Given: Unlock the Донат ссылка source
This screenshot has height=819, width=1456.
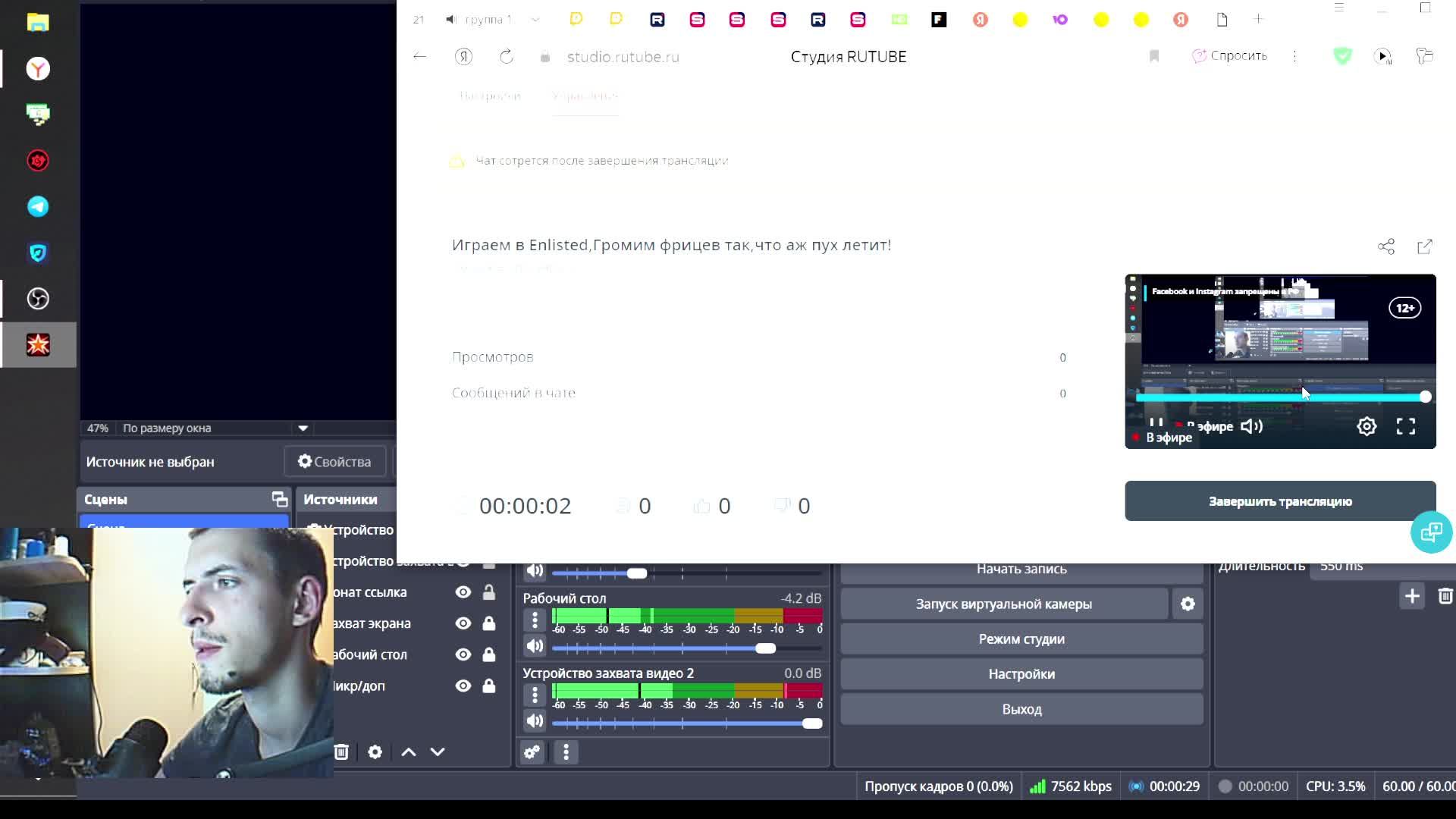Looking at the screenshot, I should coord(489,592).
